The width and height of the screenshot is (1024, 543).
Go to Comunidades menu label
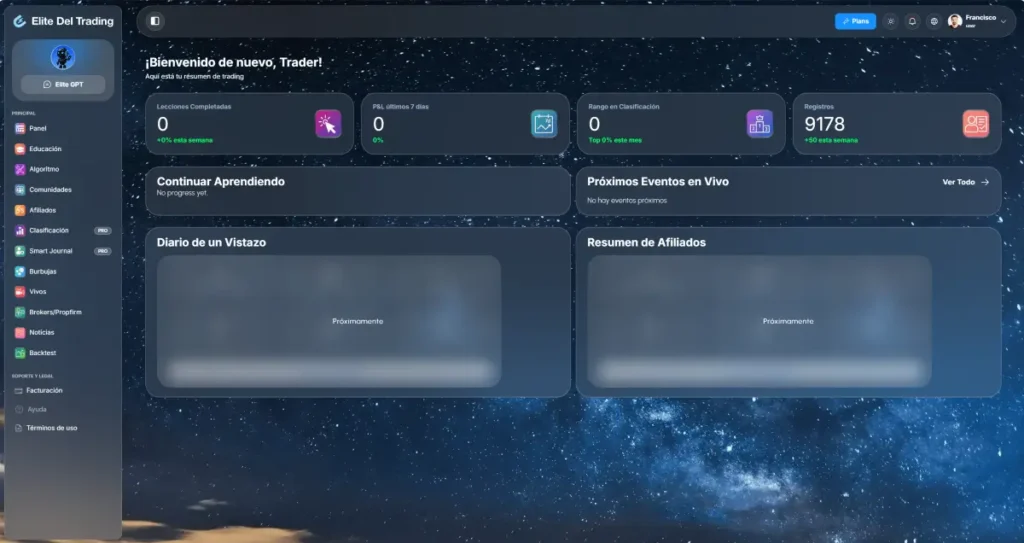pyautogui.click(x=50, y=189)
